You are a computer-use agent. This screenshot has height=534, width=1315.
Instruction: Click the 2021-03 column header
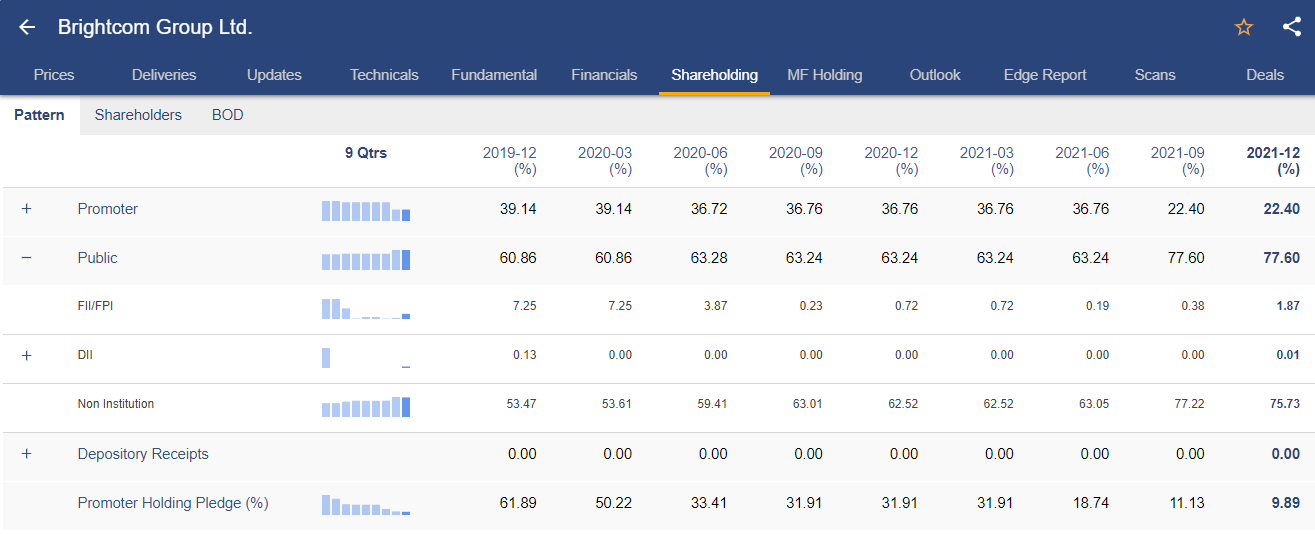(987, 161)
